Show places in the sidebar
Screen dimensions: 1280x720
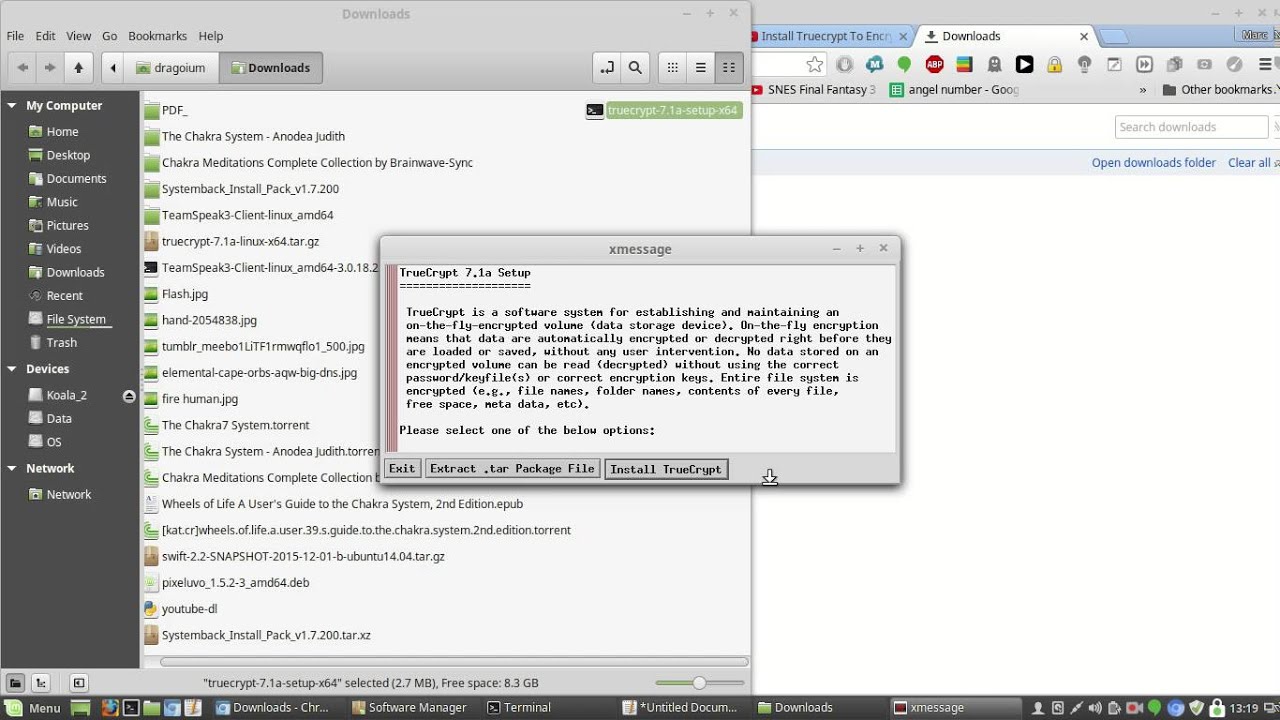[15, 683]
